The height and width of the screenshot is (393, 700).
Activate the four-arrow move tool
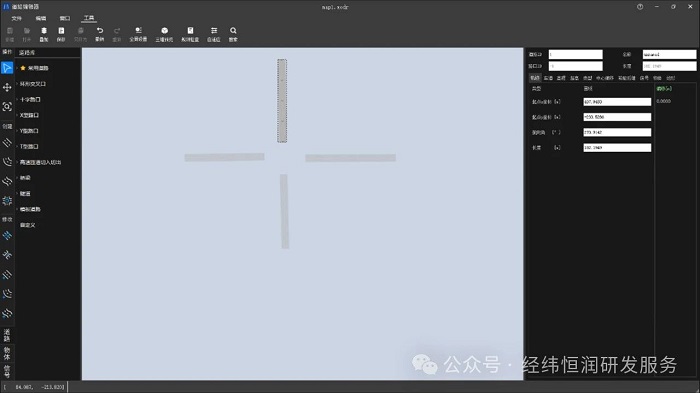pos(7,87)
